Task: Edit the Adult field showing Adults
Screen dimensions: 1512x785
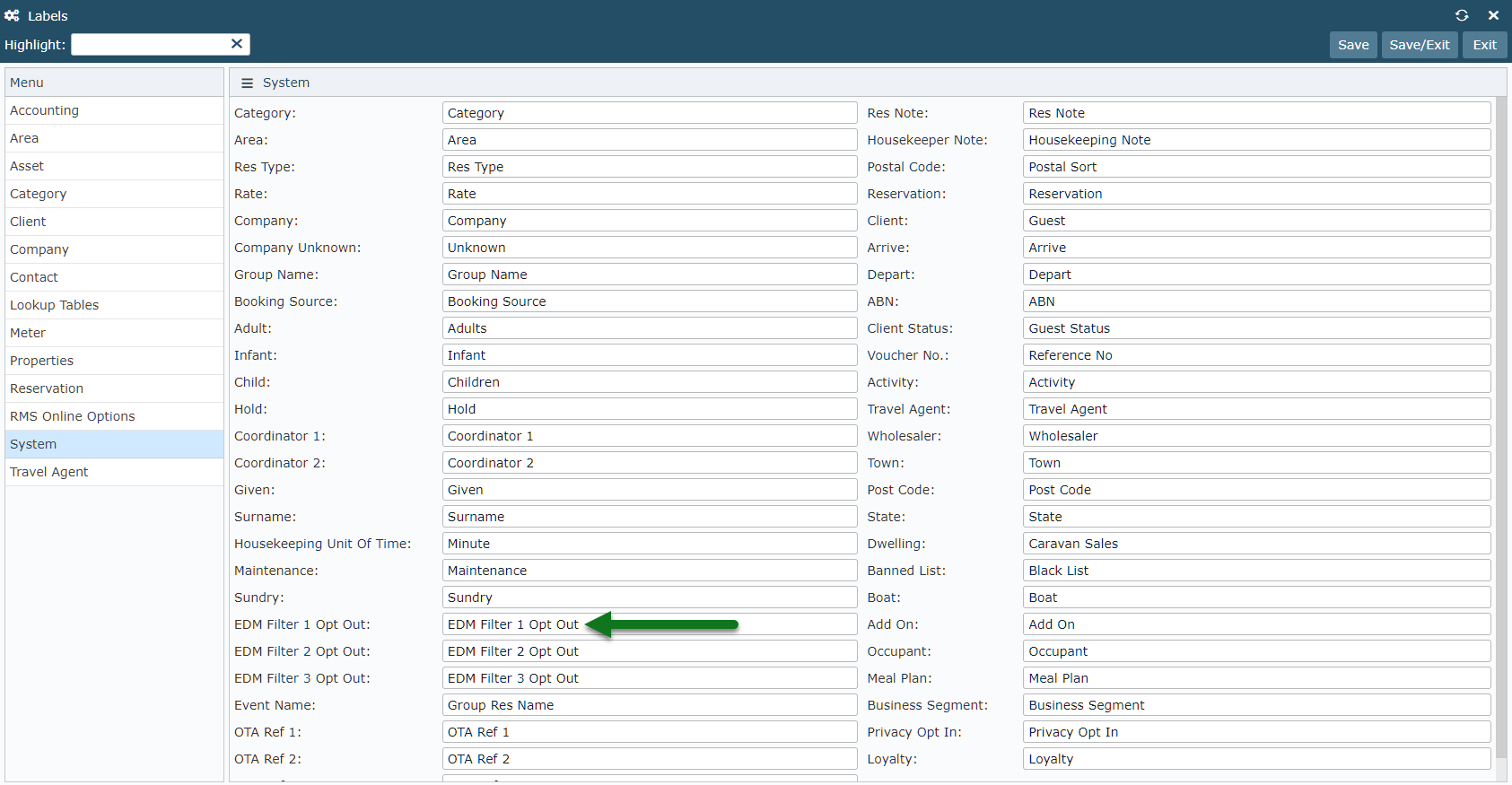Action: point(650,328)
